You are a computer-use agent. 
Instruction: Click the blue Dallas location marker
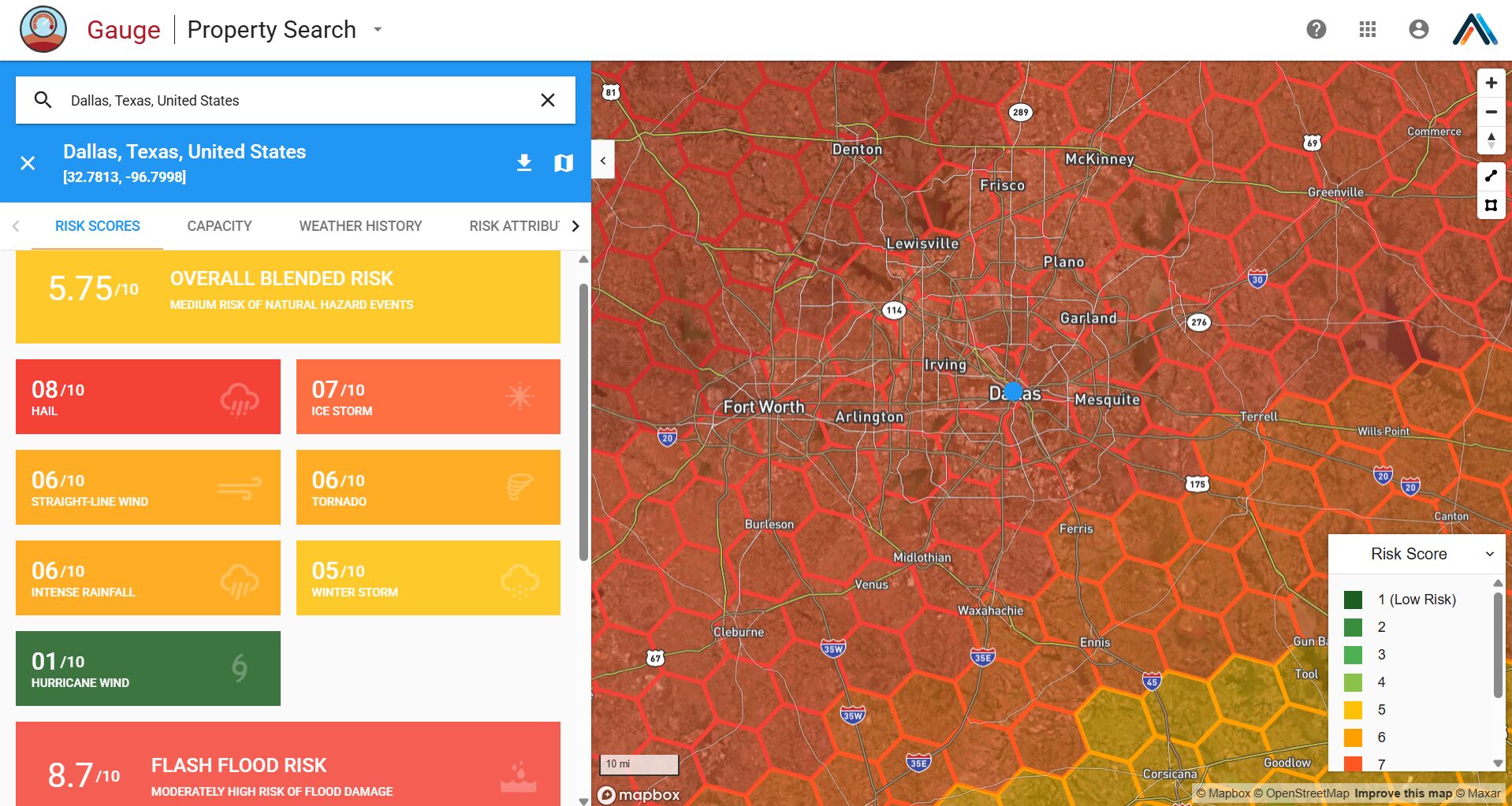point(1014,392)
